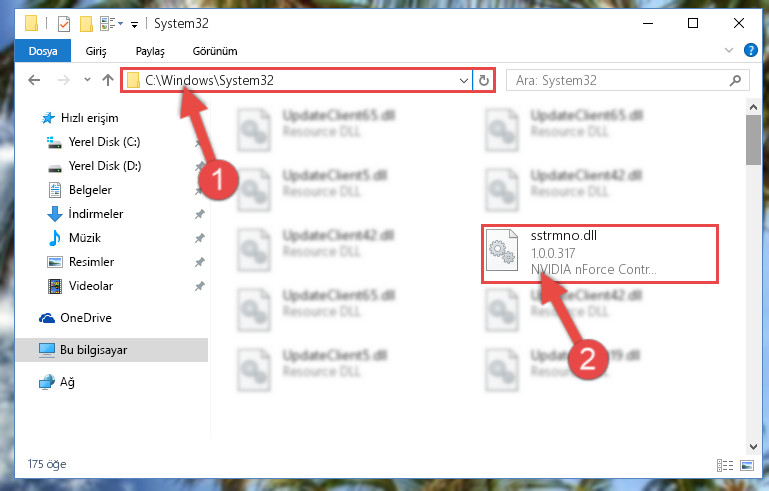This screenshot has width=769, height=491.
Task: Open the recent locations dropdown arrow
Action: pos(87,79)
